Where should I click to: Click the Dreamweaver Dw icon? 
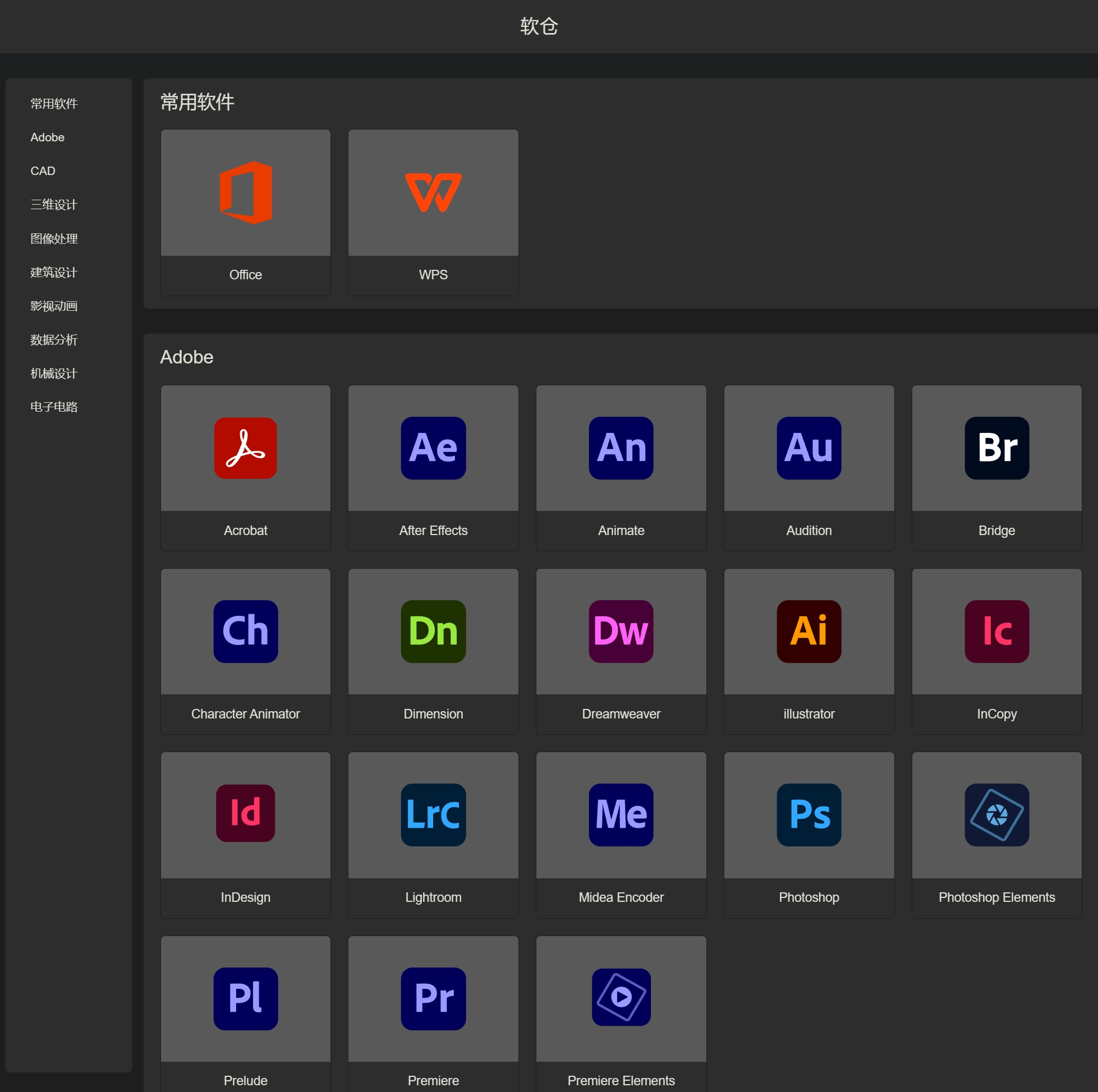[x=621, y=631]
